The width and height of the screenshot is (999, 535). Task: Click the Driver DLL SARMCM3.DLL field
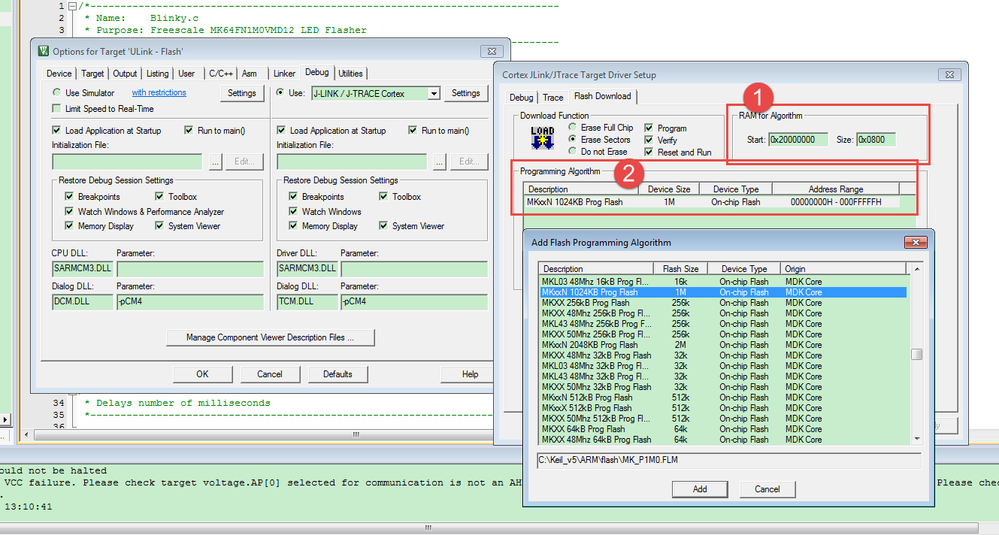pyautogui.click(x=307, y=269)
